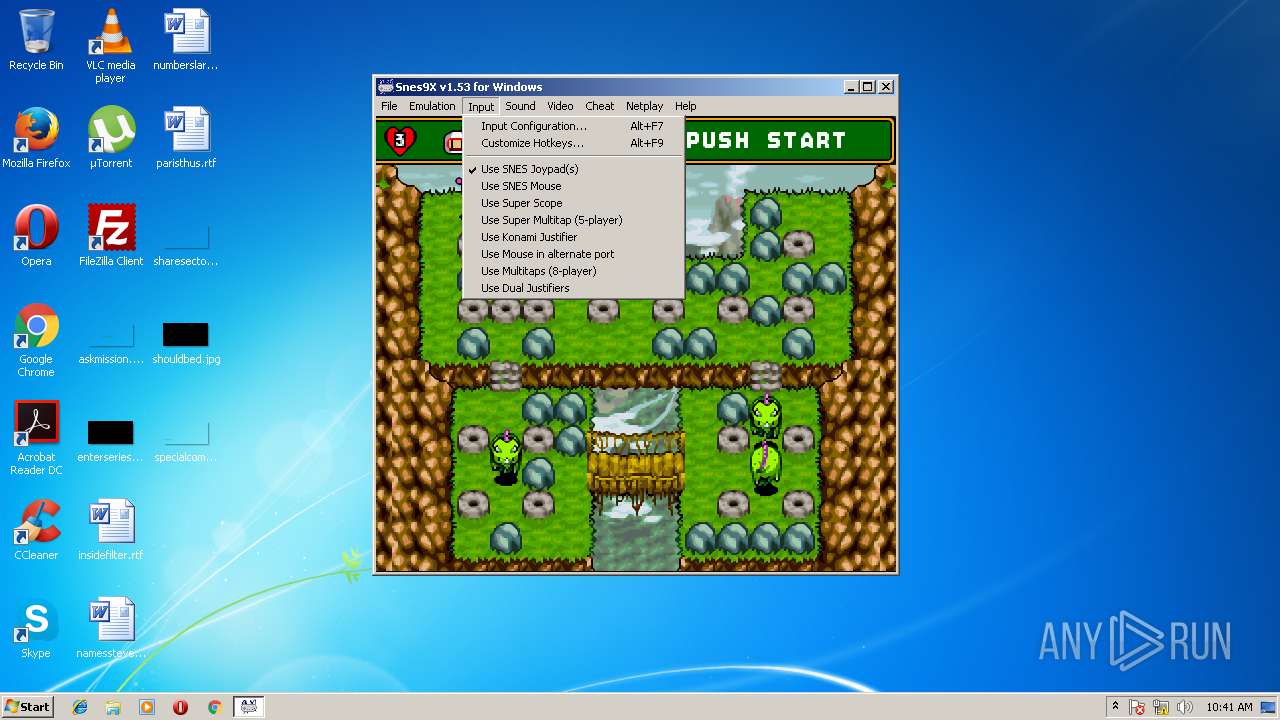1280x720 pixels.
Task: Open the Emulation menu
Action: (432, 106)
